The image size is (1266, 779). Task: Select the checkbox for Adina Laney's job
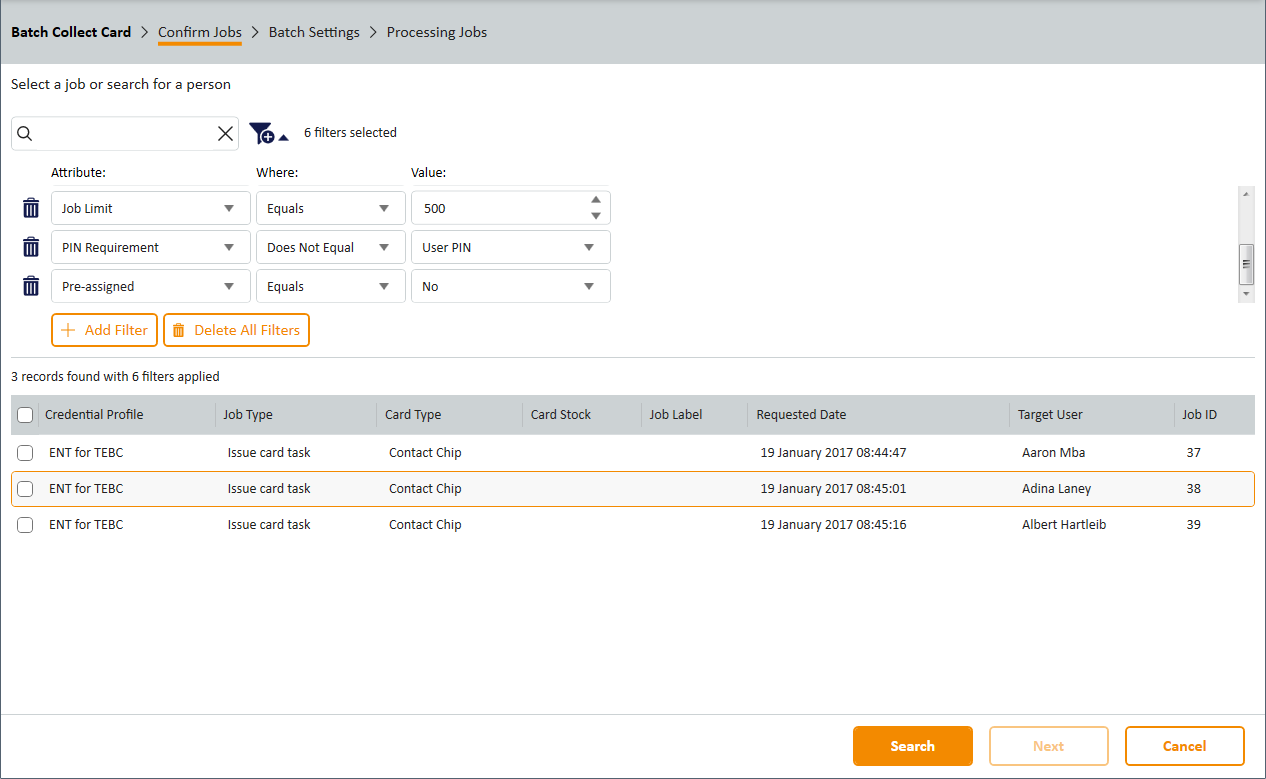[25, 489]
